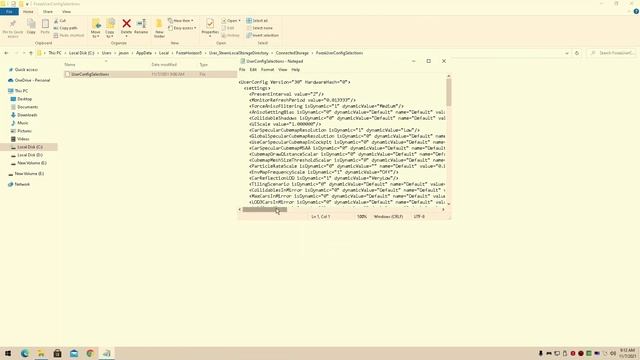Open Desktop in navigation pane
Screen dimensions: 640x360
point(24,99)
